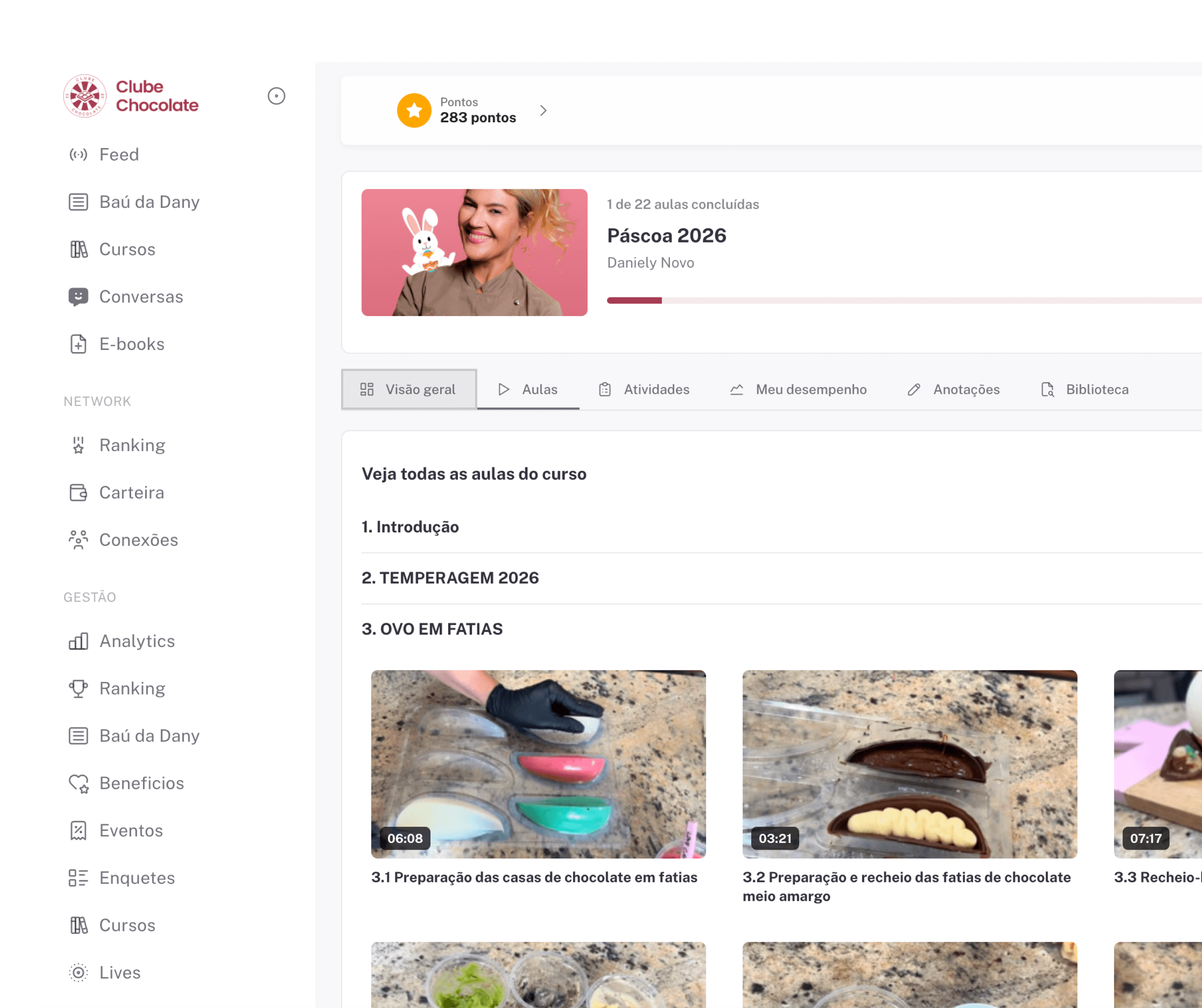Open the Feed sidebar icon
Image resolution: width=1202 pixels, height=1008 pixels.
[78, 154]
